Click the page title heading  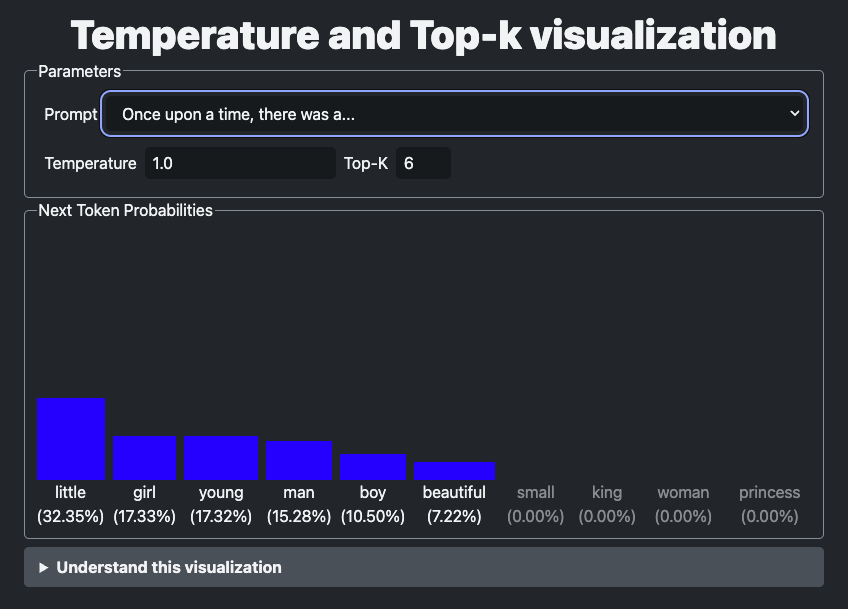click(x=424, y=35)
